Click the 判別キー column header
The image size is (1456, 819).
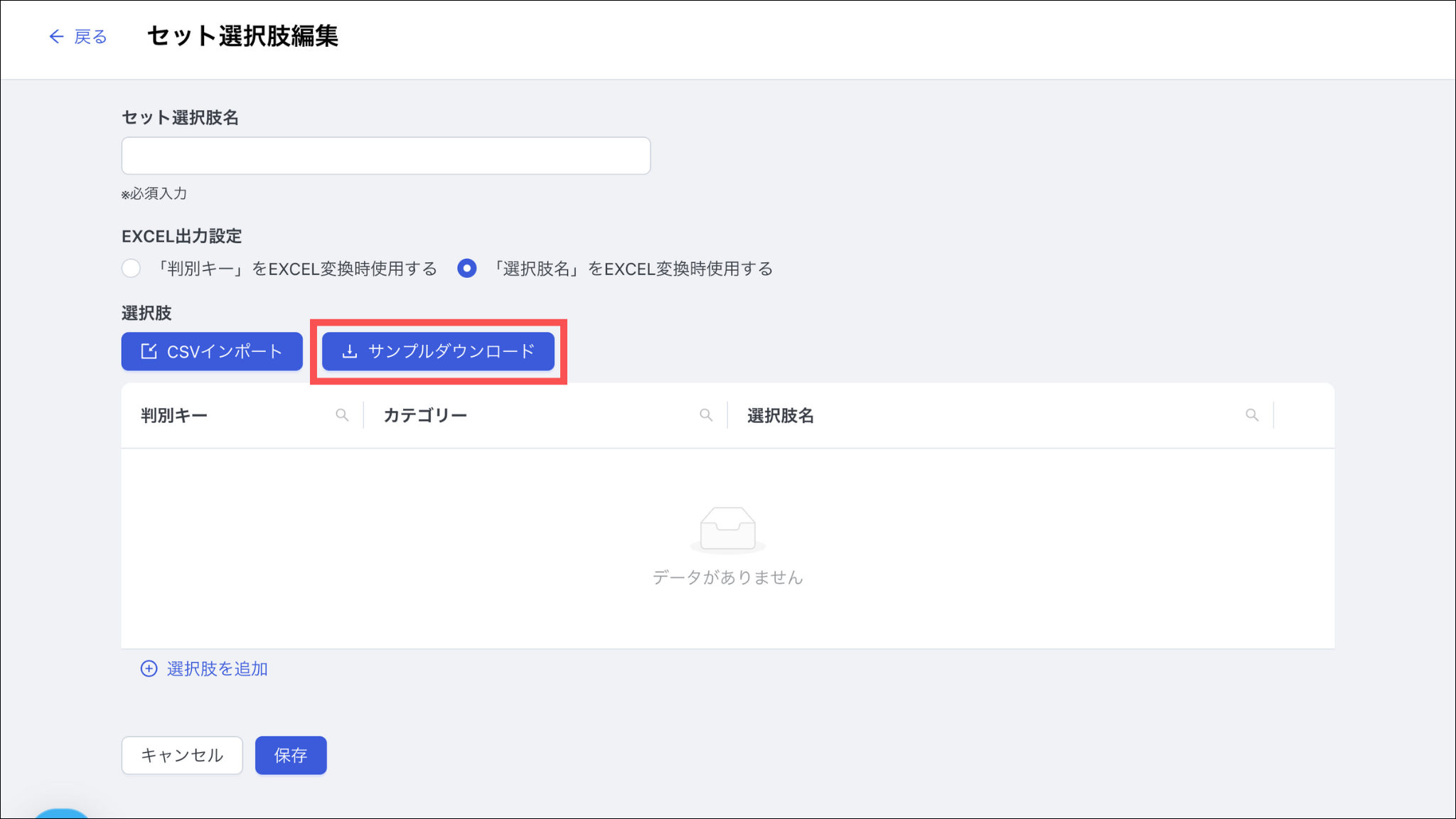click(174, 415)
